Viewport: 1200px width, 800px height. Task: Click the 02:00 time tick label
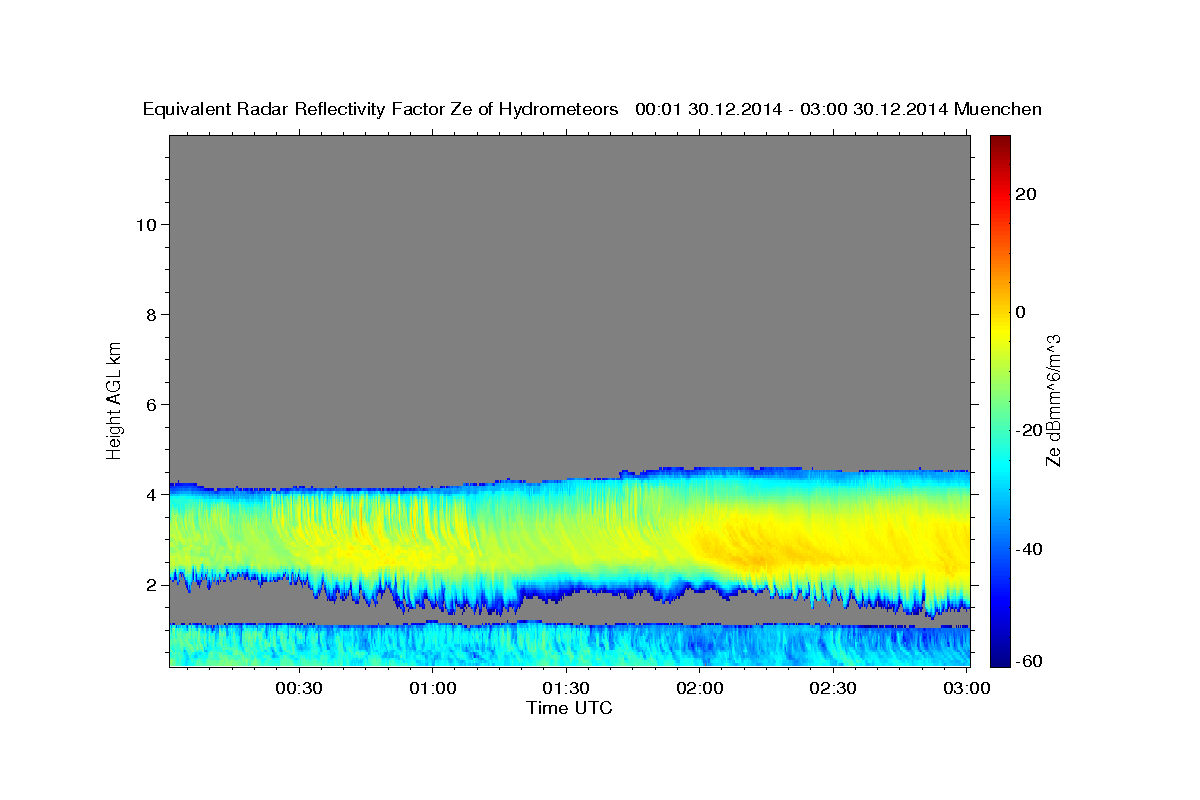tap(700, 689)
